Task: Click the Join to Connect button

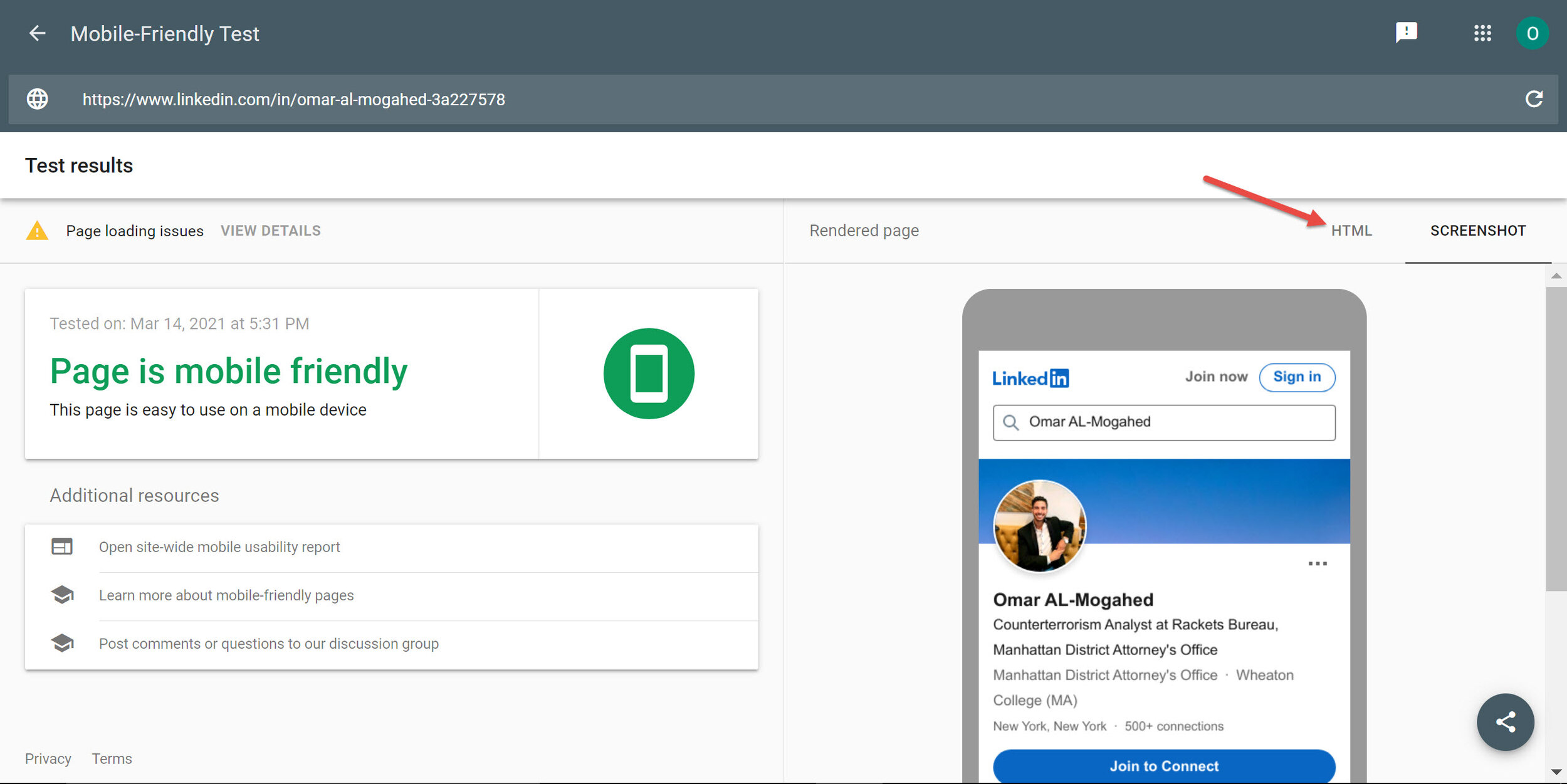Action: (x=1164, y=766)
